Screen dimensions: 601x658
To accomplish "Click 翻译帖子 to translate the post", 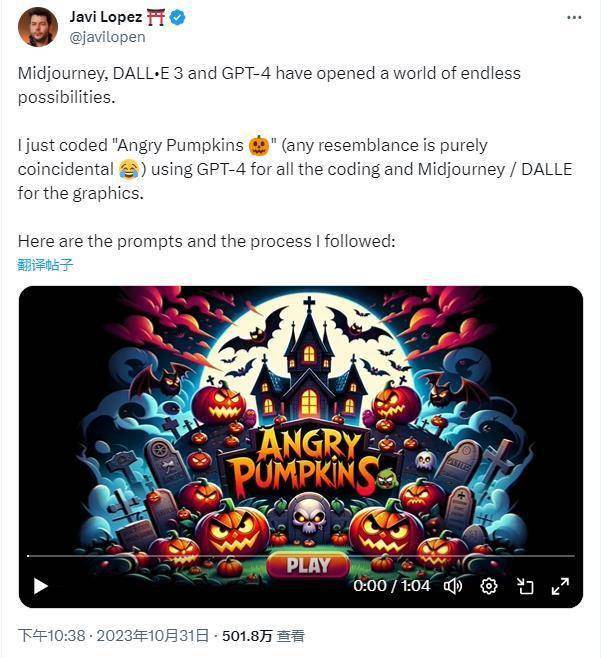I will click(45, 265).
